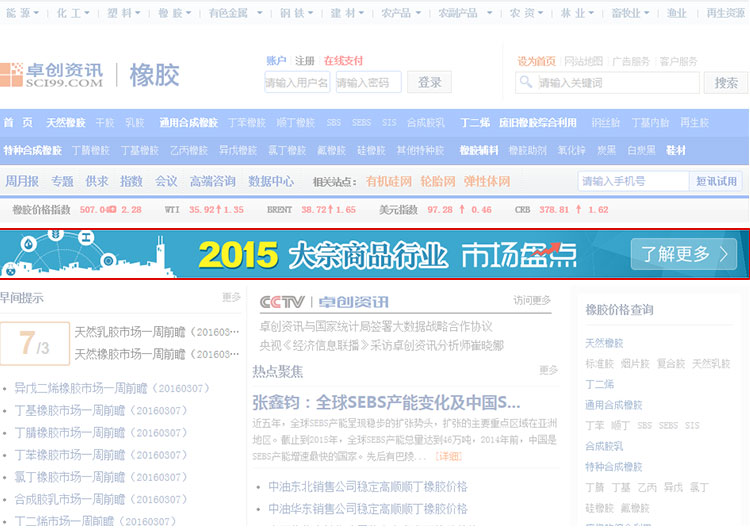Expand the 化工 category dropdown
Viewport: 750px width, 530px height.
75,13
